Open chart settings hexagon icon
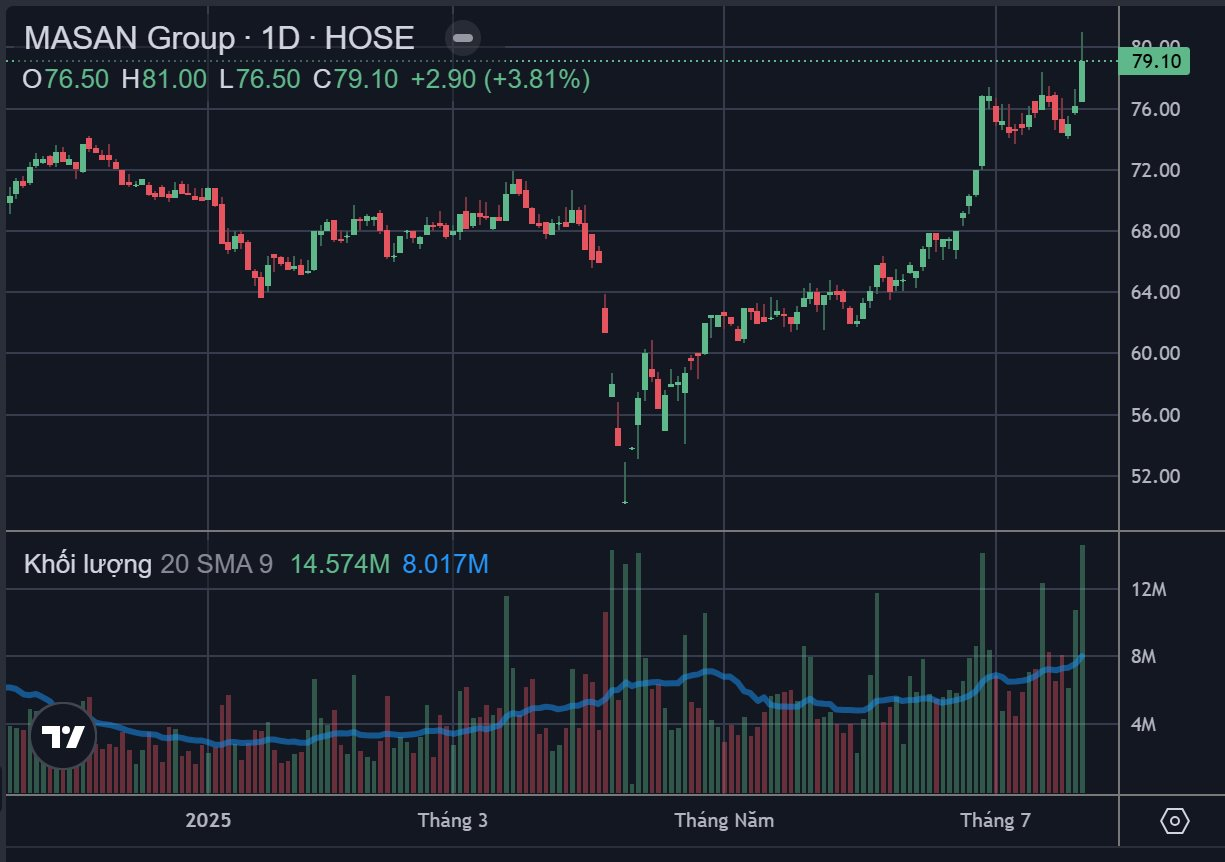This screenshot has height=862, width=1225. (x=1175, y=821)
